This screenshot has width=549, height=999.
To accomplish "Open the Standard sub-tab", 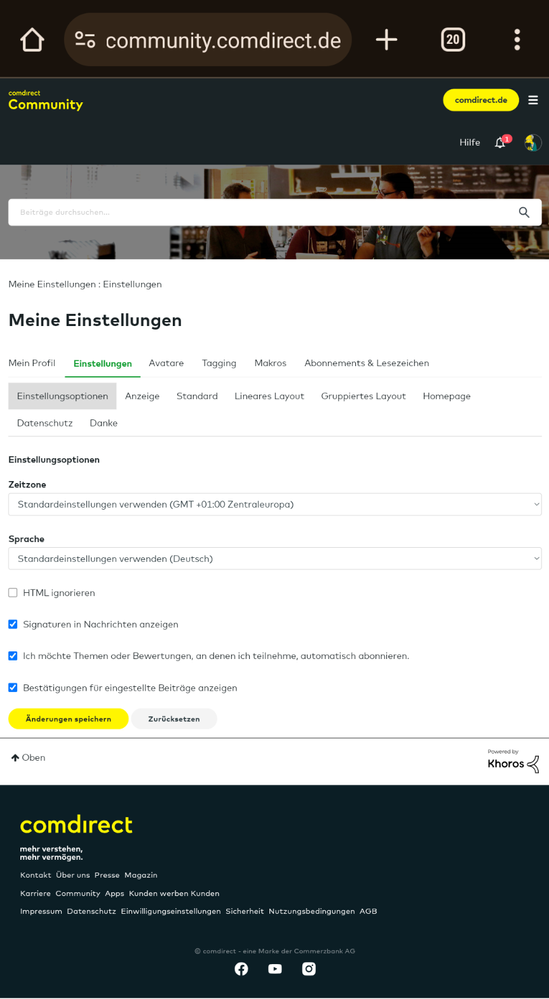I will tap(197, 396).
